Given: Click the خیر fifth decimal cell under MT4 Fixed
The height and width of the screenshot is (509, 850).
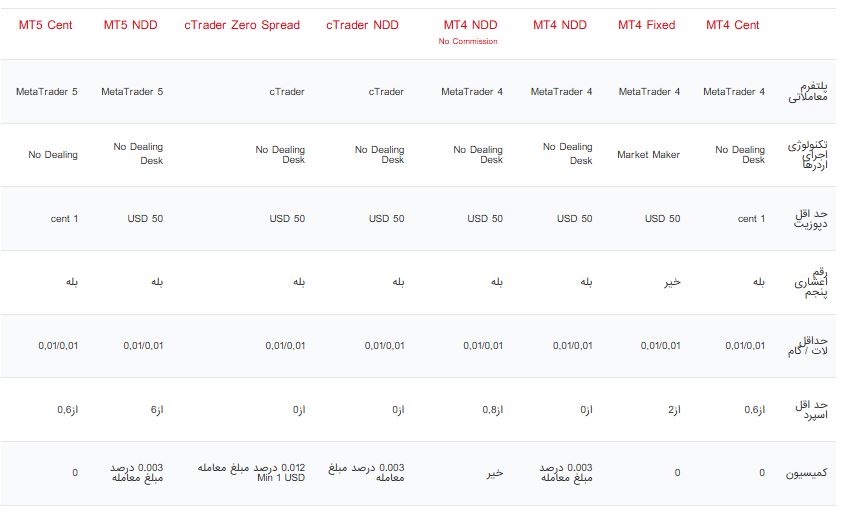Looking at the screenshot, I should [672, 282].
